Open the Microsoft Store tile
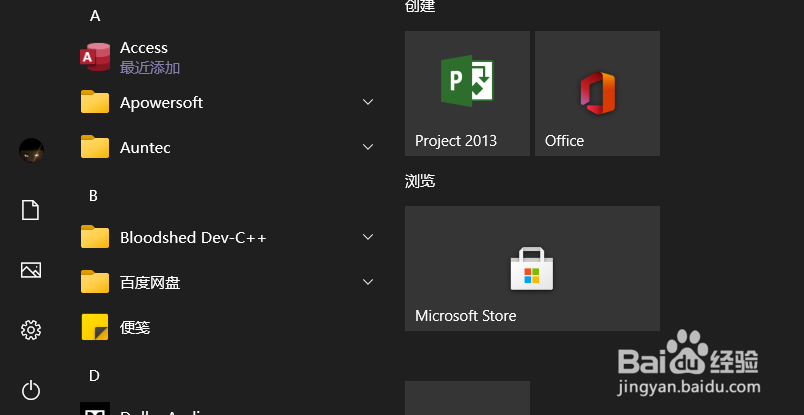The image size is (804, 415). tap(532, 268)
